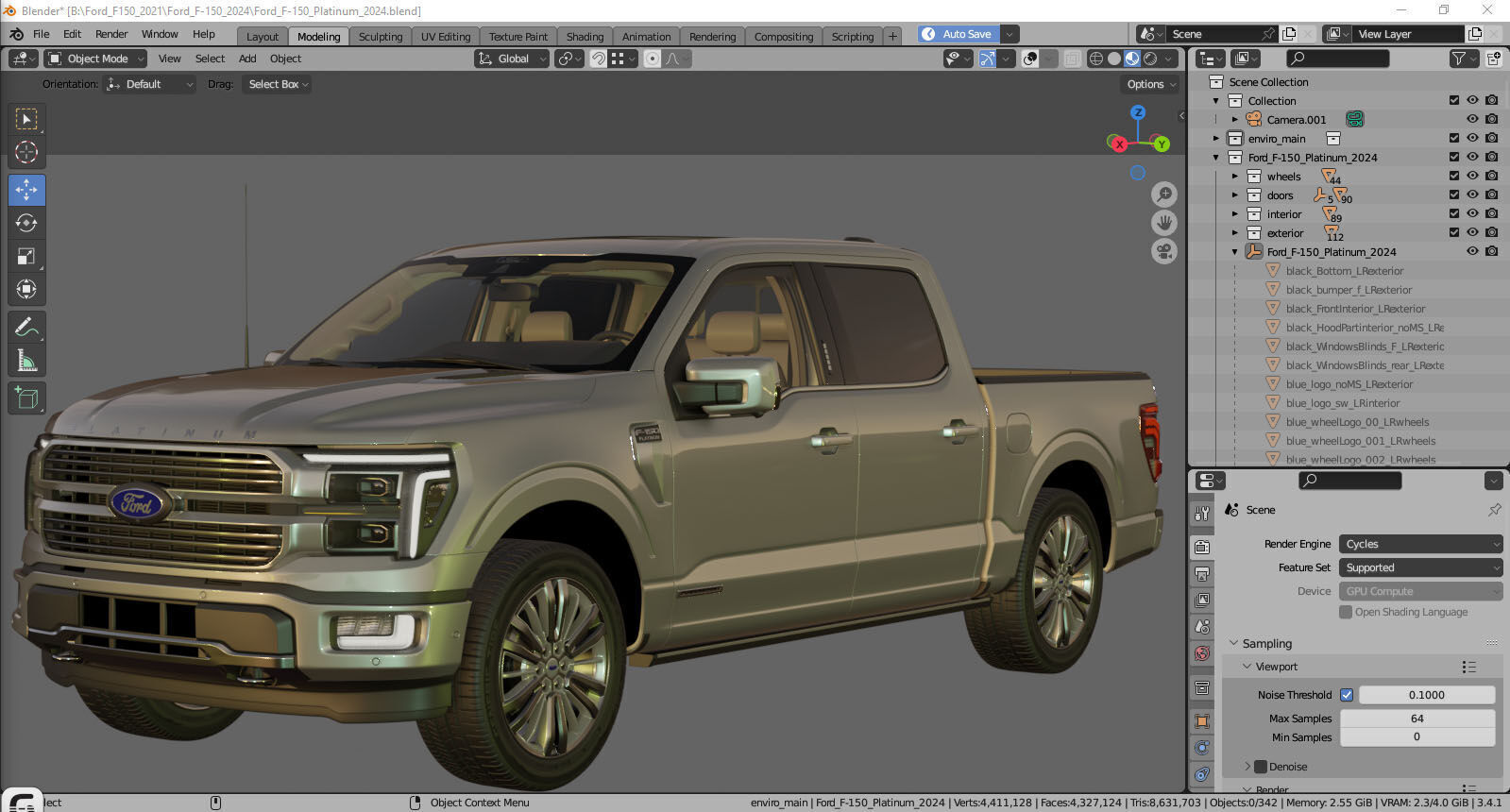Hide the interior collection in viewport

coord(1472,213)
